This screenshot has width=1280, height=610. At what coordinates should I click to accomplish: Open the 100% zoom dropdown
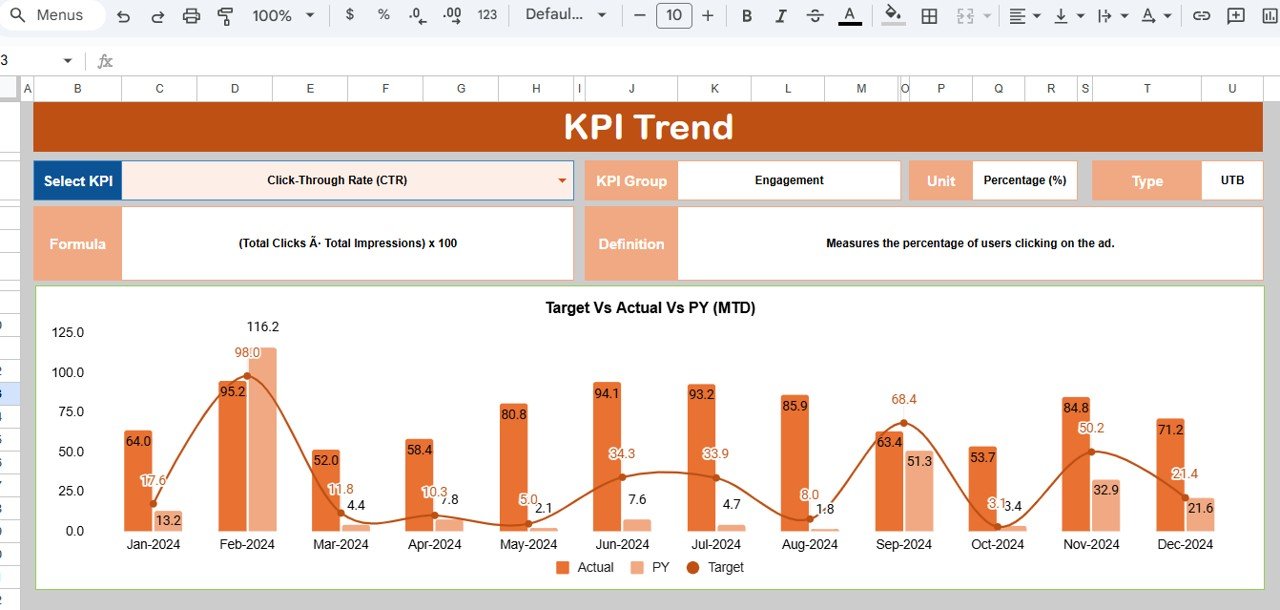[x=283, y=16]
